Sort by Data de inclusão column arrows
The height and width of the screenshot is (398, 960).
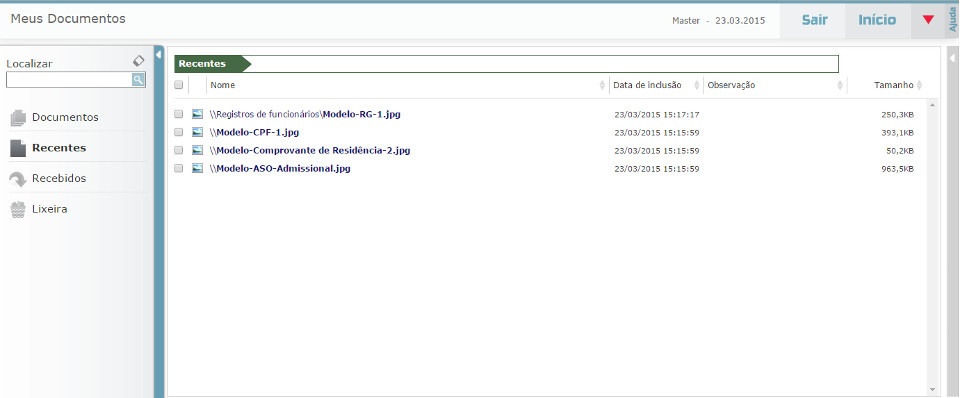(x=697, y=86)
